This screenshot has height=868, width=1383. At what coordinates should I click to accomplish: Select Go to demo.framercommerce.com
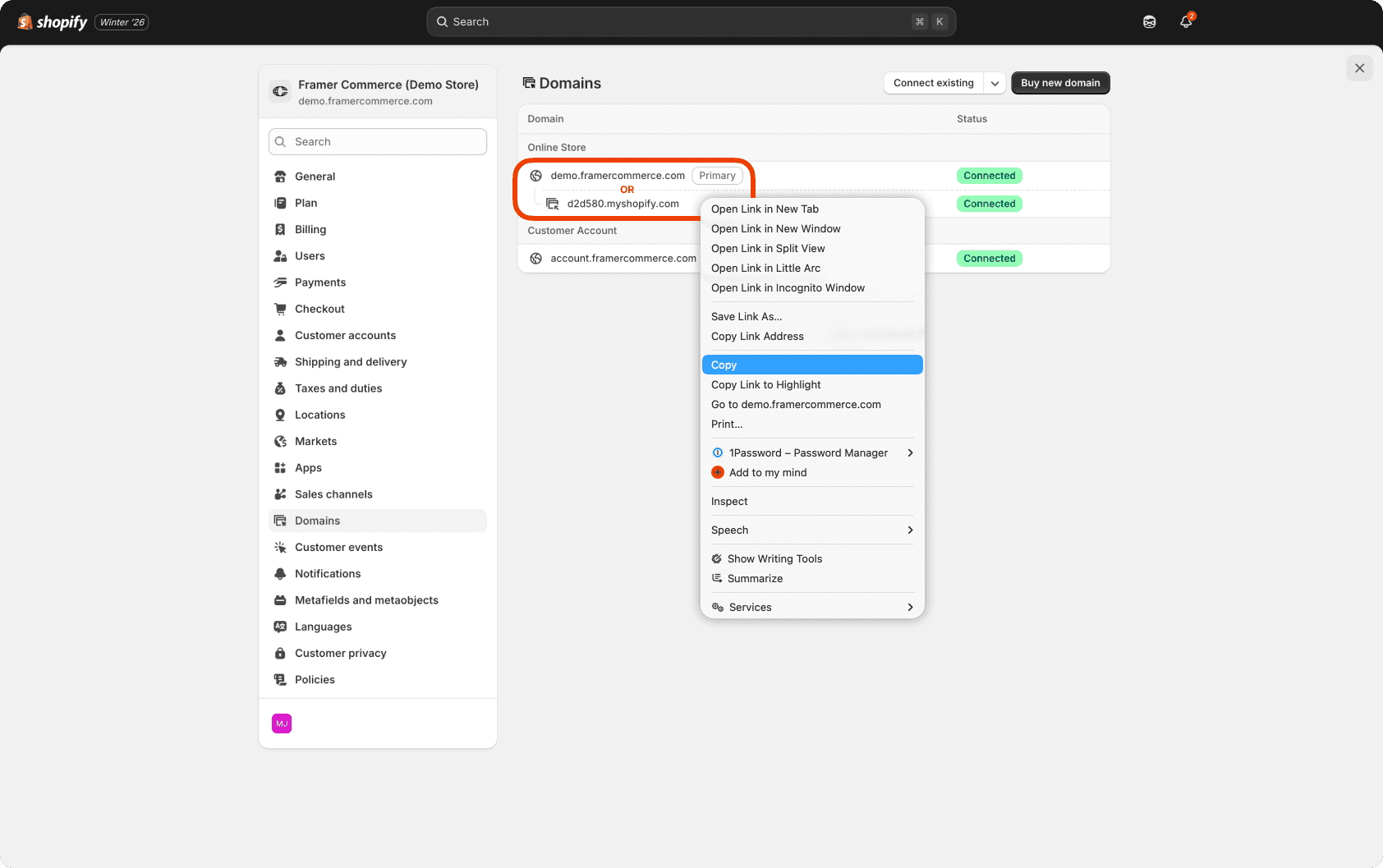(x=812, y=405)
